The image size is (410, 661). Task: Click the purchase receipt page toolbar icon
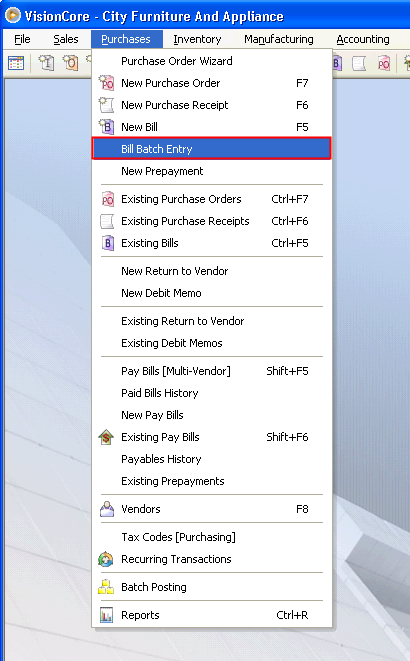[359, 63]
